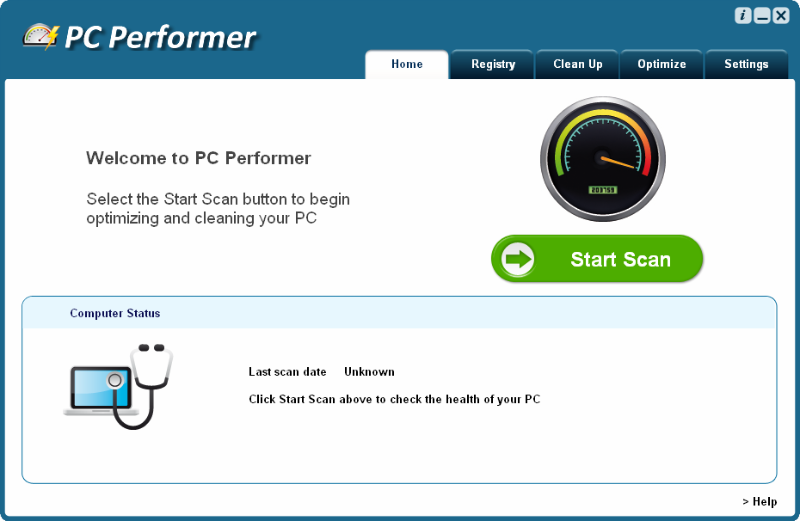Image resolution: width=800 pixels, height=521 pixels.
Task: Open the Registry tab
Action: click(x=493, y=64)
